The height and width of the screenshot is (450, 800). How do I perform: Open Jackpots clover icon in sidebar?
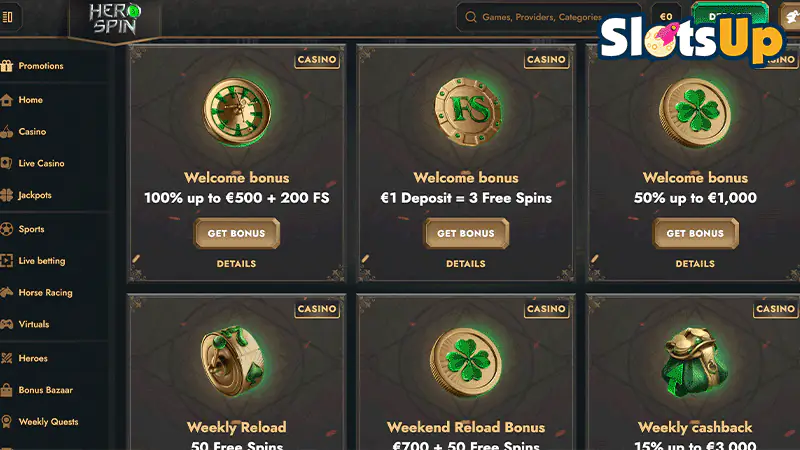[x=6, y=195]
